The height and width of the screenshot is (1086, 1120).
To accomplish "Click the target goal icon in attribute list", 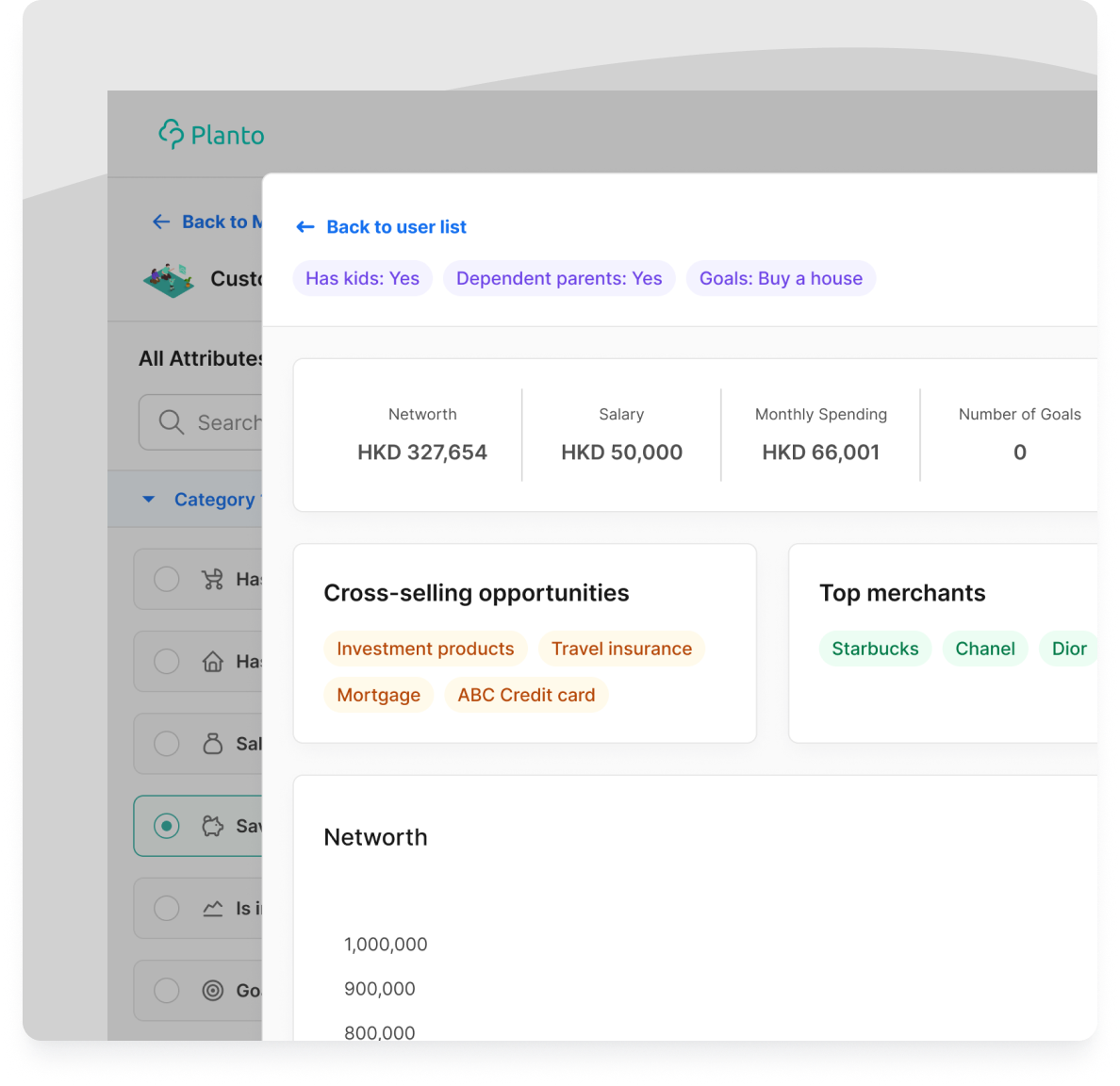I will (x=213, y=990).
